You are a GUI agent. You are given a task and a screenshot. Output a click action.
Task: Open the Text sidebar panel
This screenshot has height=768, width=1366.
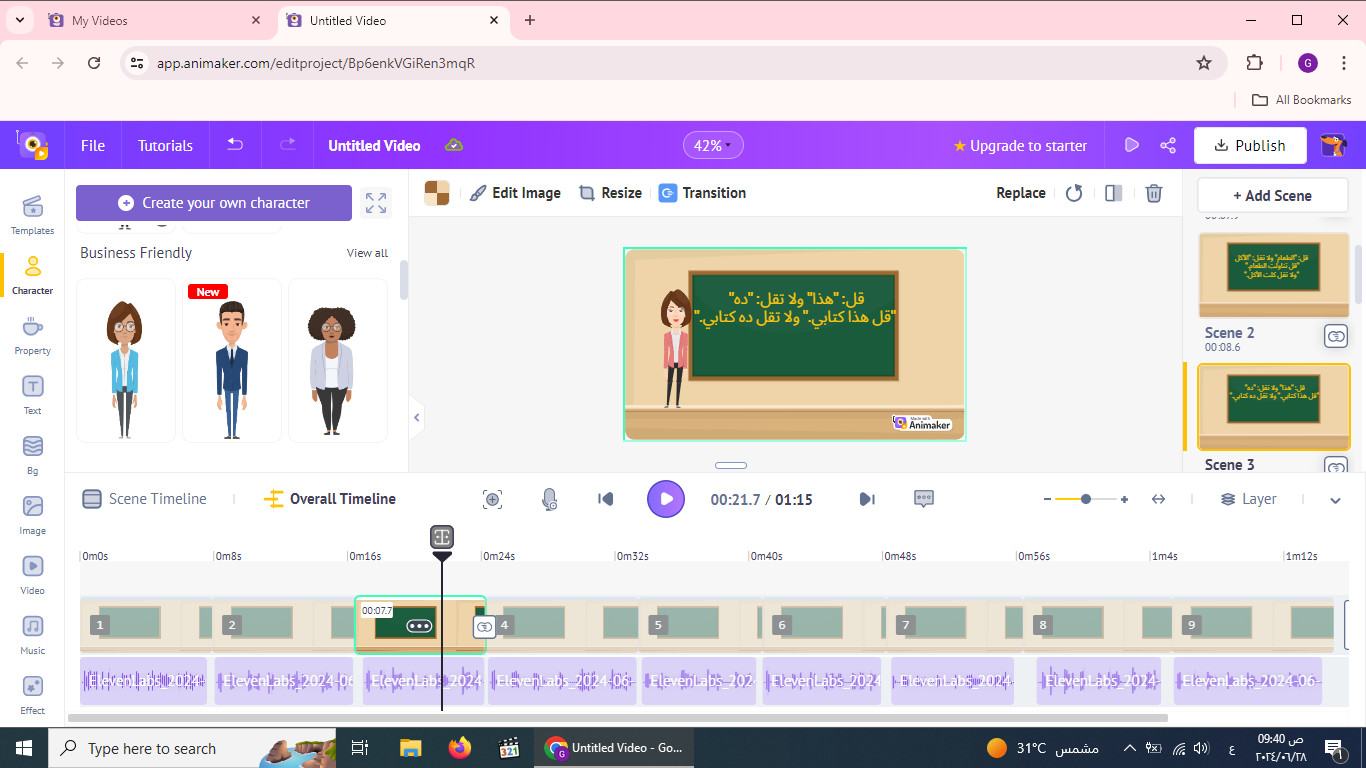coord(32,395)
